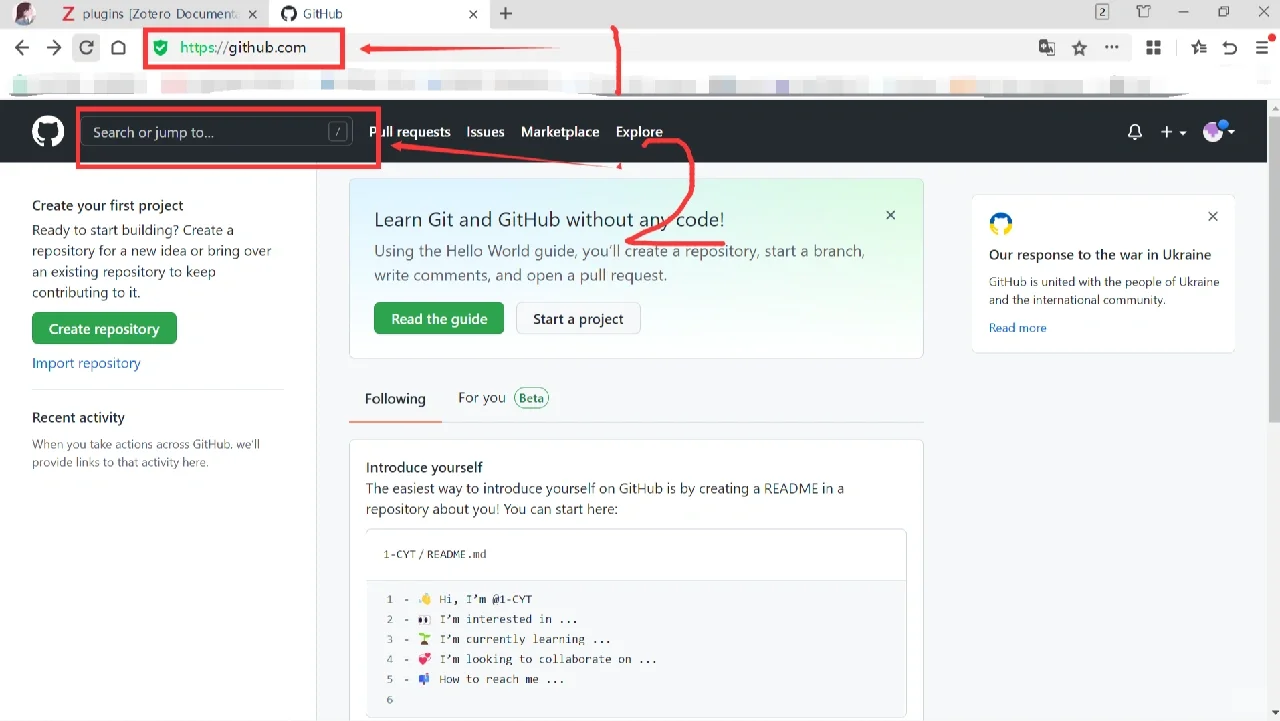
Task: Click the green Create repository button
Action: tap(104, 329)
